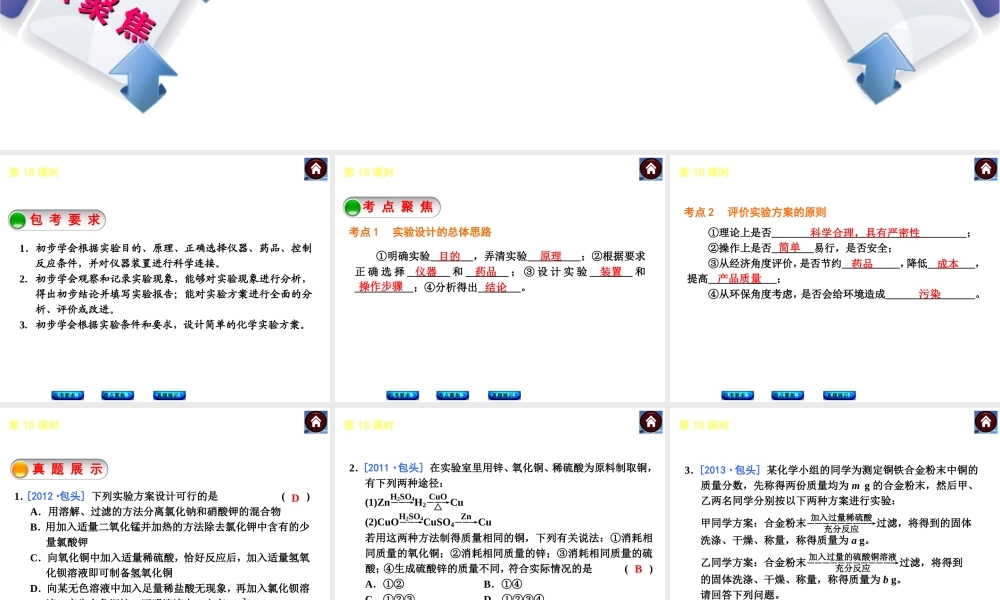Click the middle blue nav button on 考点2 slide
Screen dimensions: 1000x600
click(x=787, y=395)
